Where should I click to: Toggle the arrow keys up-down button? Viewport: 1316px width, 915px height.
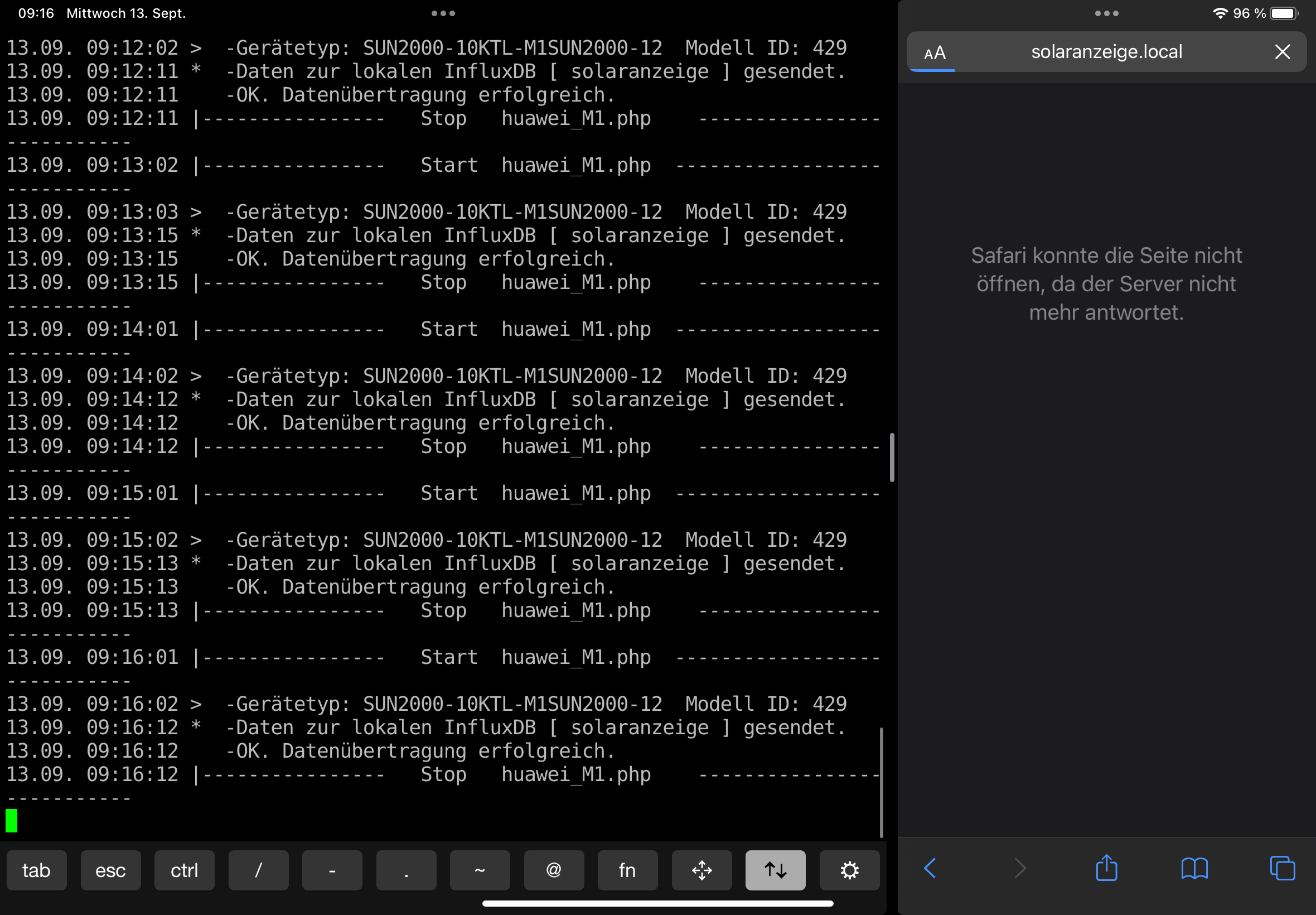click(775, 870)
